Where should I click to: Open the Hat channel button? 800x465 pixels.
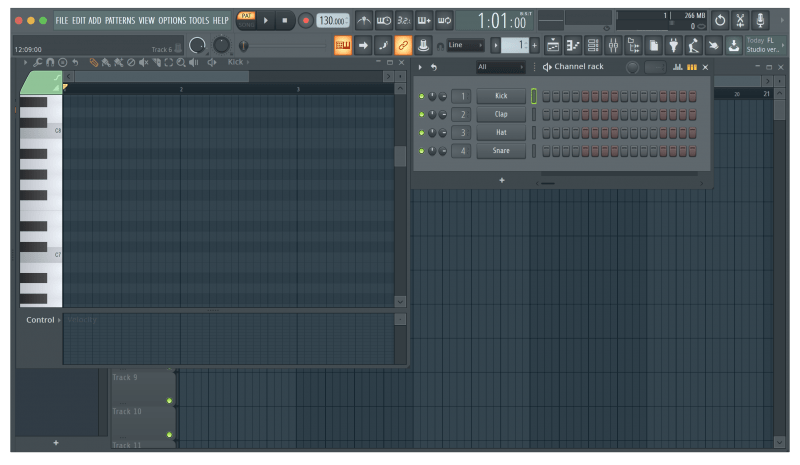(x=501, y=133)
